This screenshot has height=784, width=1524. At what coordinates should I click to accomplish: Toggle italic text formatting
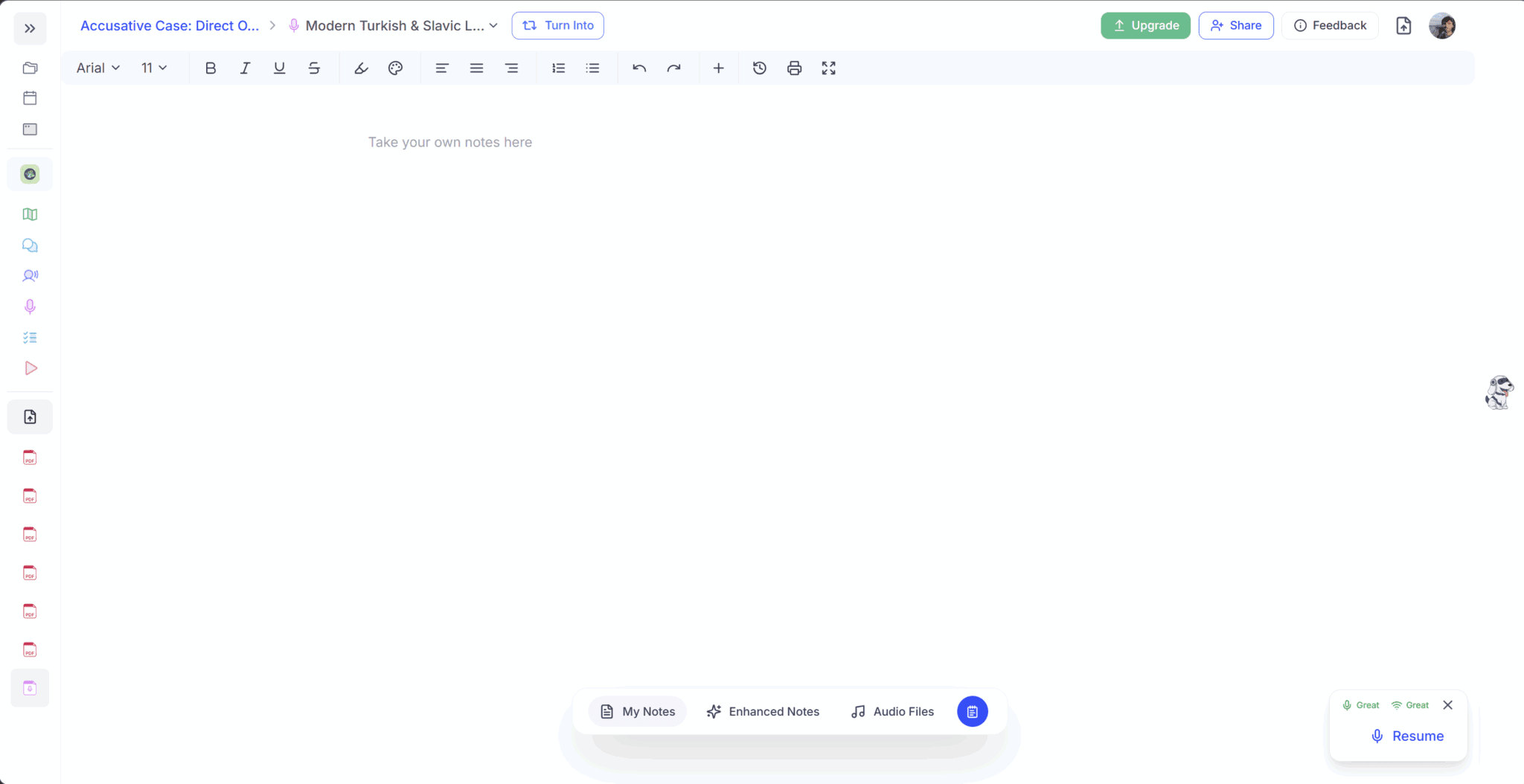pyautogui.click(x=245, y=68)
